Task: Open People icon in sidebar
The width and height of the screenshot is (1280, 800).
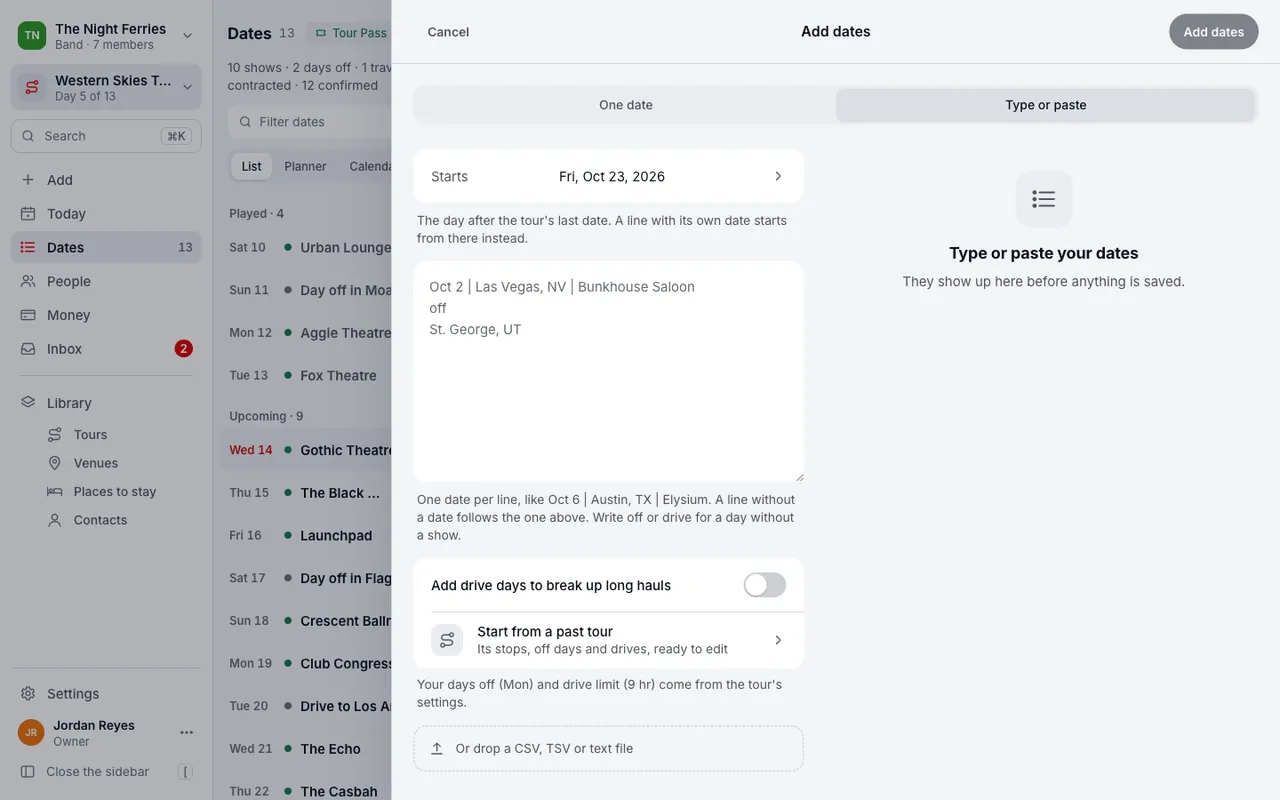Action: coord(28,281)
